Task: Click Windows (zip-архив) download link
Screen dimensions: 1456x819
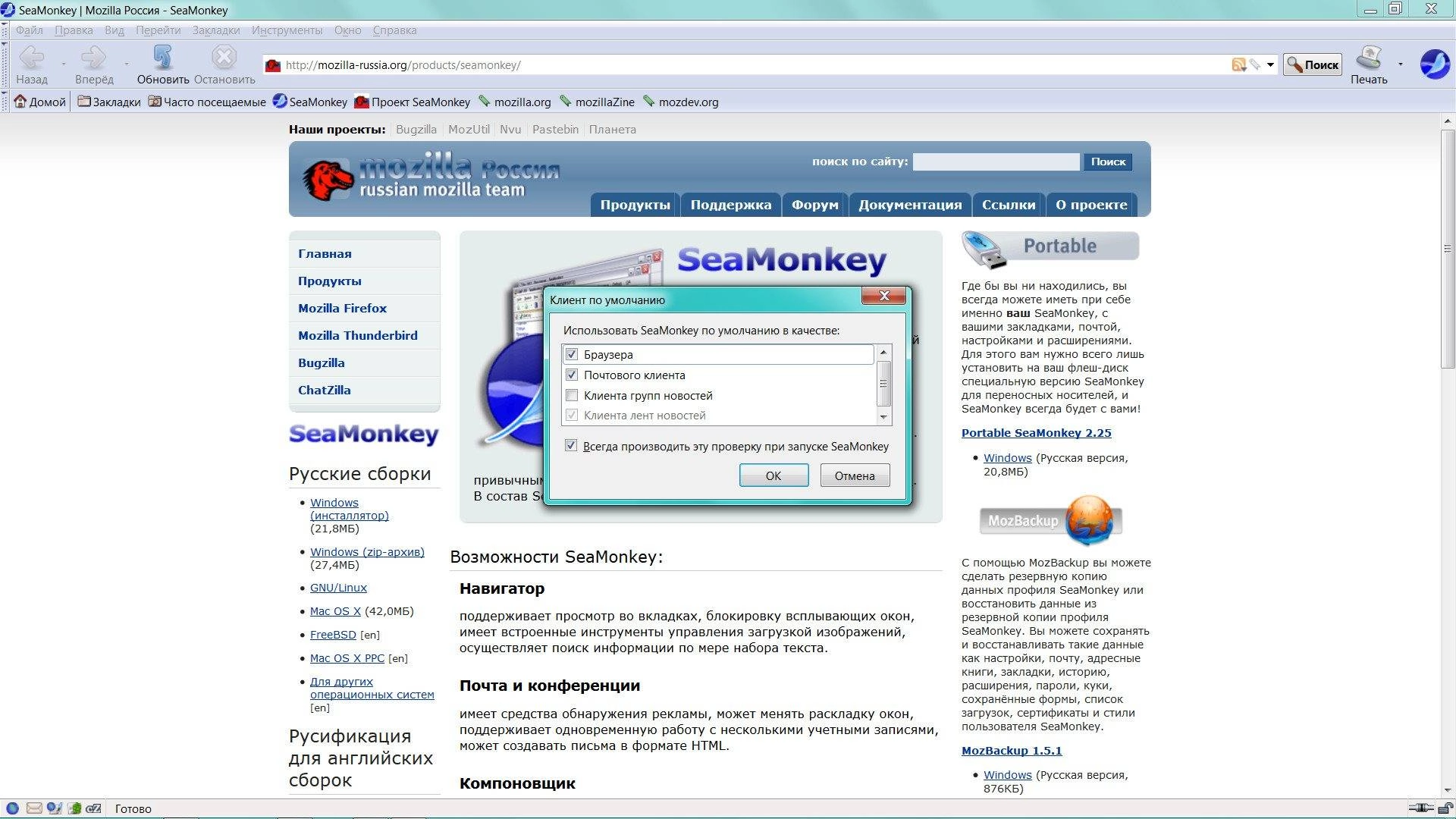Action: point(367,552)
